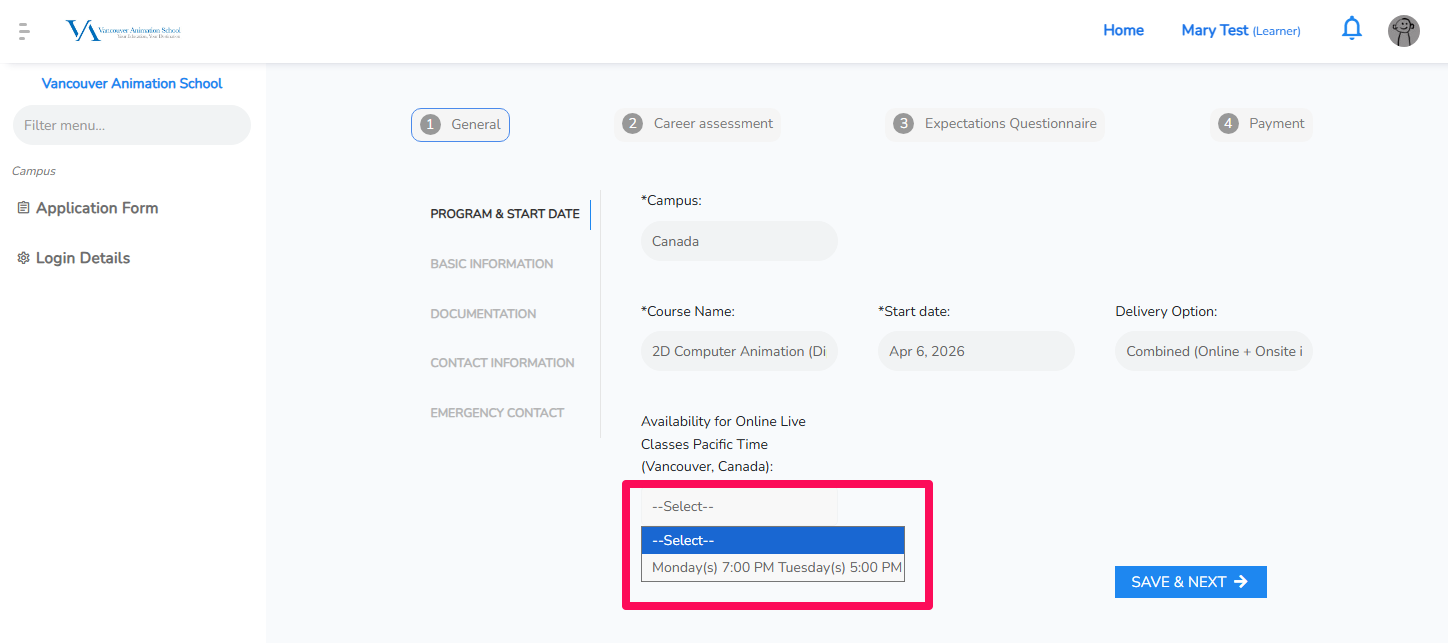Click the Availability dropdown closed Select box
This screenshot has height=643, width=1448.
(x=739, y=507)
